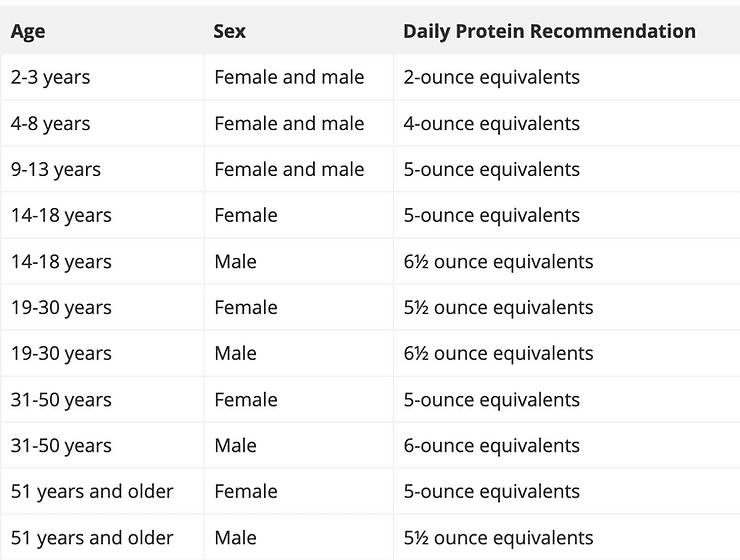The image size is (740, 560).
Task: Click the Age column header
Action: (28, 32)
